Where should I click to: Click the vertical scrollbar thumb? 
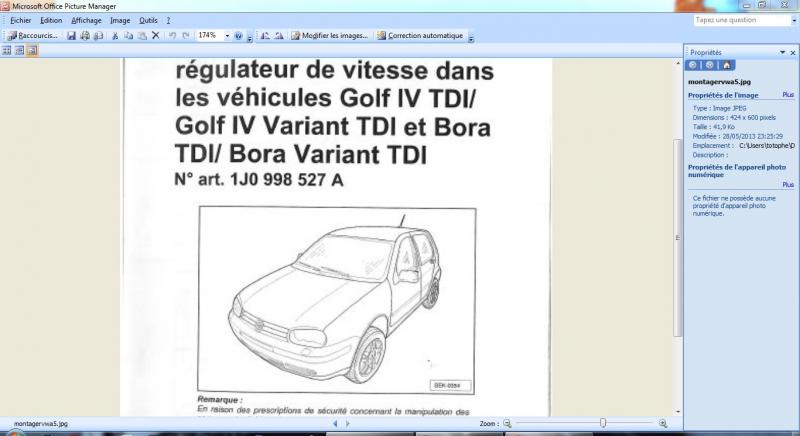point(678,238)
